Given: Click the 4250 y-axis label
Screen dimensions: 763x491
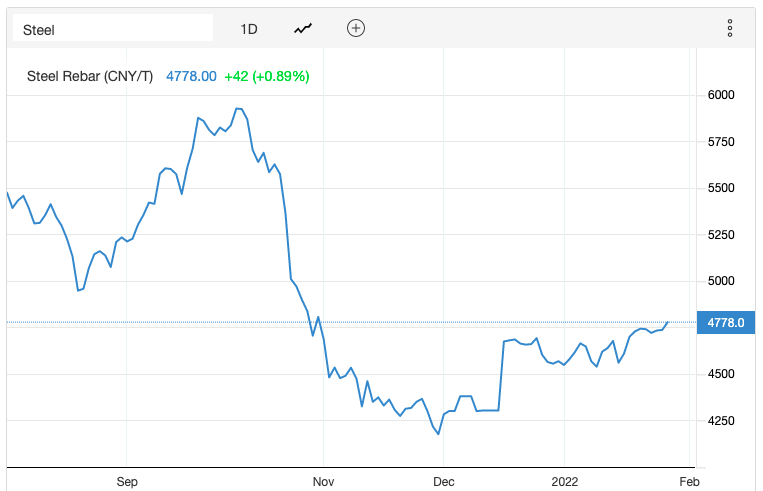Looking at the screenshot, I should pos(721,421).
